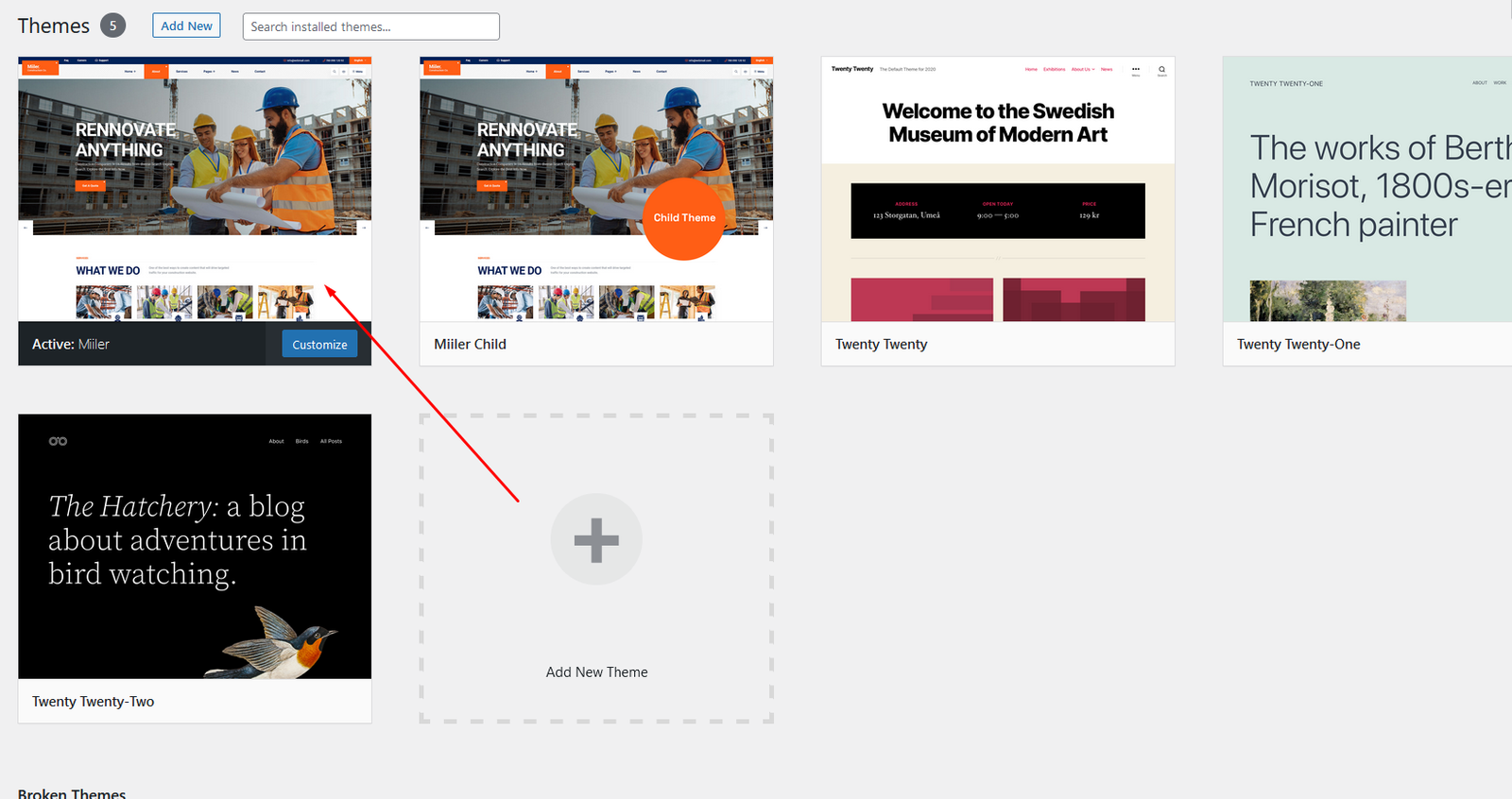
Task: Select the Twenty Twenty theme name label
Action: coord(881,345)
